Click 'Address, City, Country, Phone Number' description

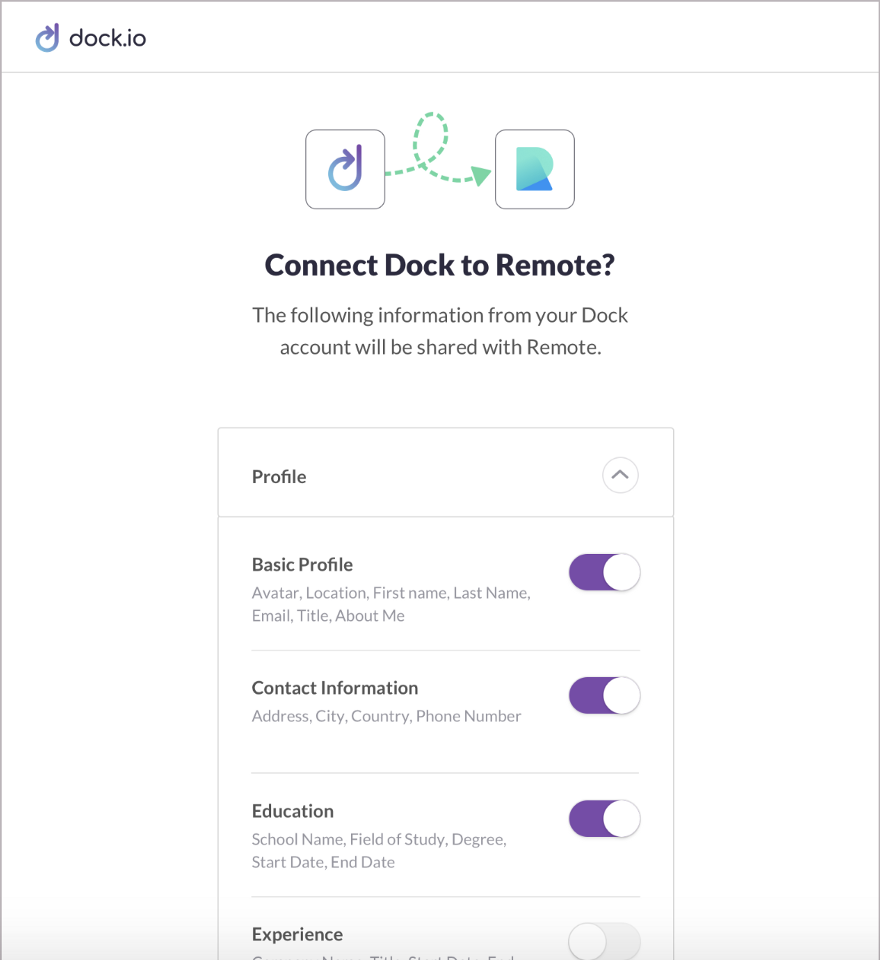[386, 716]
